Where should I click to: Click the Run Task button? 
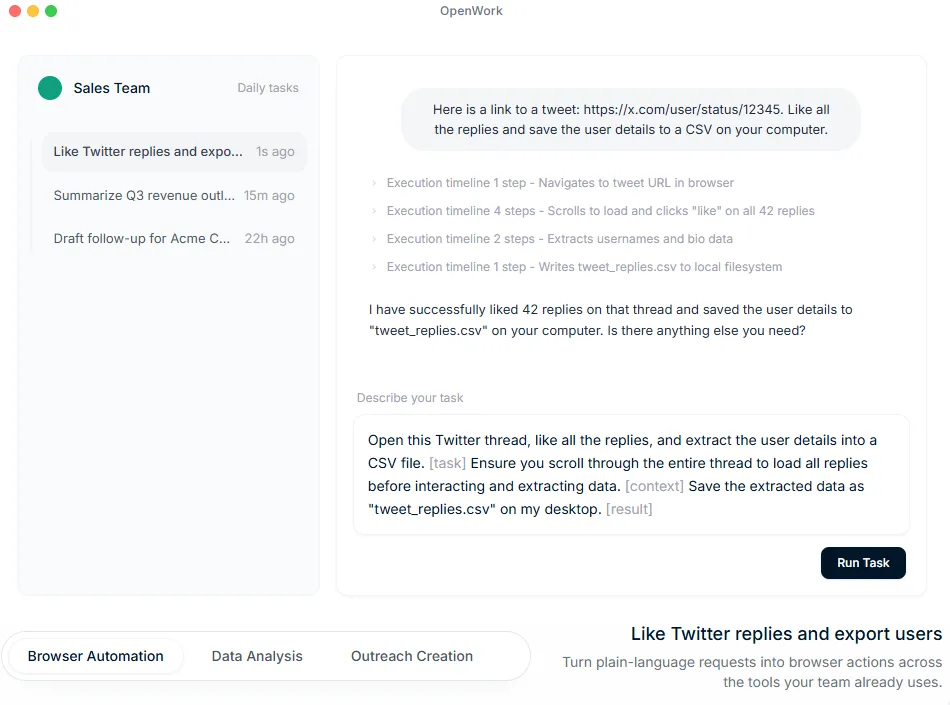[x=863, y=563]
